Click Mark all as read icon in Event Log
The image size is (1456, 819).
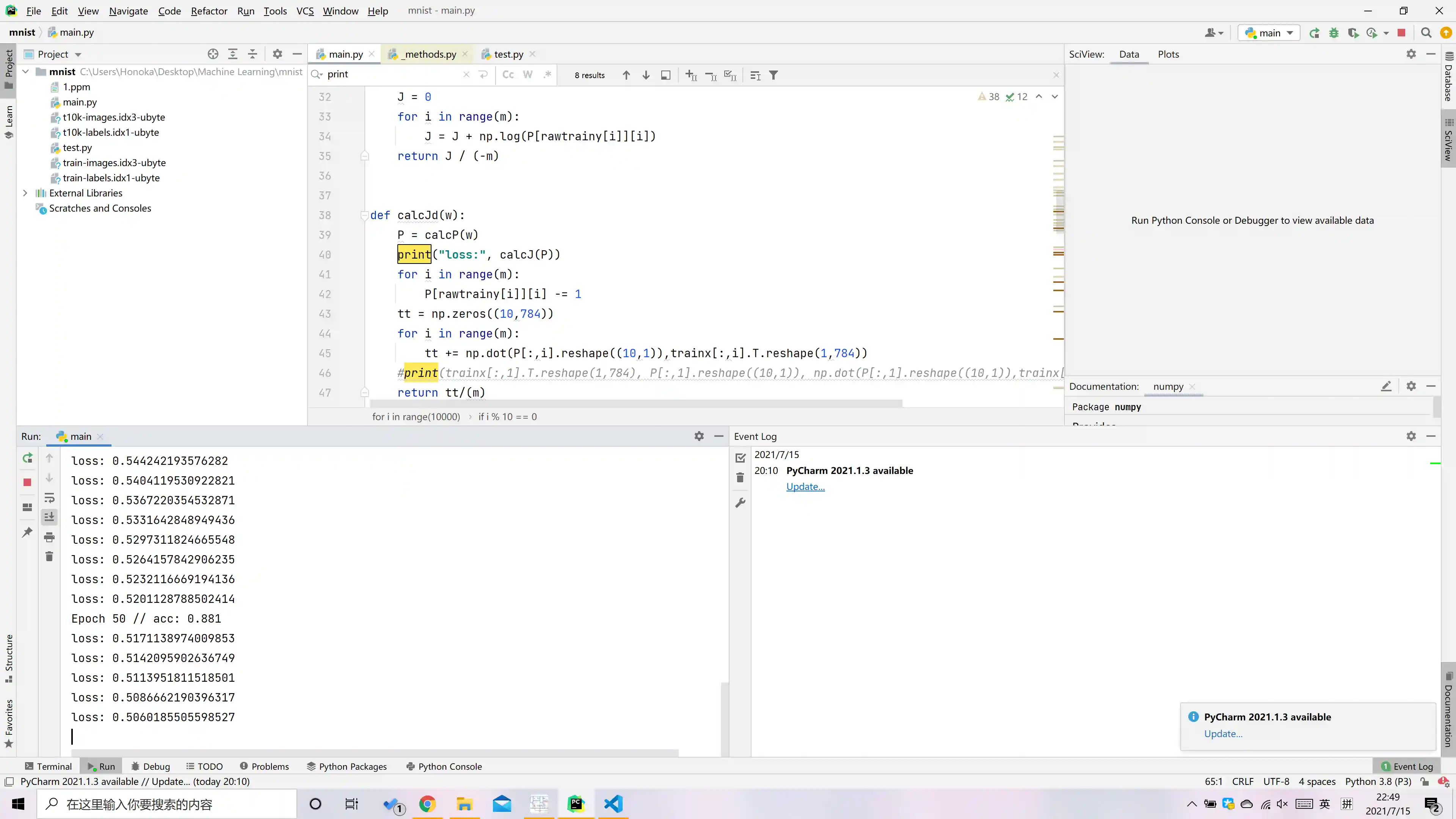click(x=741, y=458)
